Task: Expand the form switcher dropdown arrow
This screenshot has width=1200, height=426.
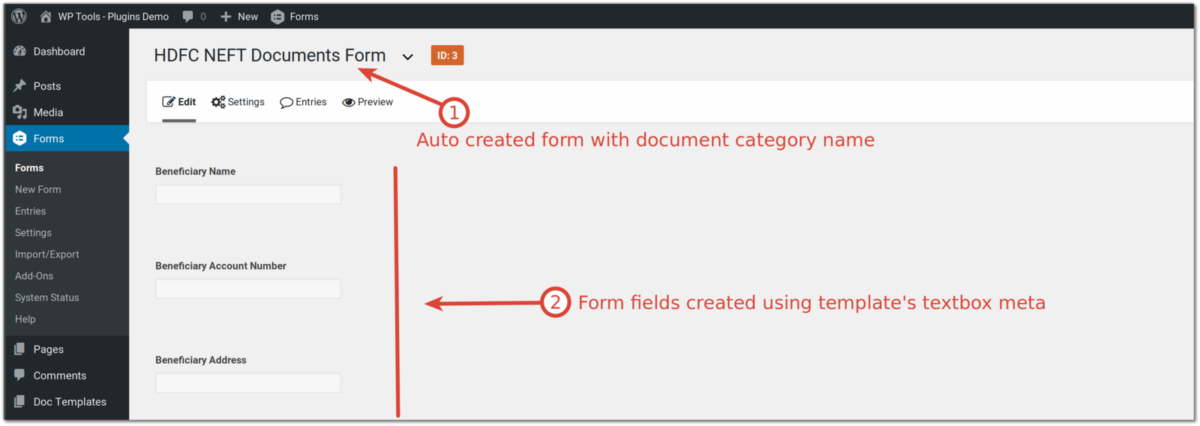Action: coord(408,57)
